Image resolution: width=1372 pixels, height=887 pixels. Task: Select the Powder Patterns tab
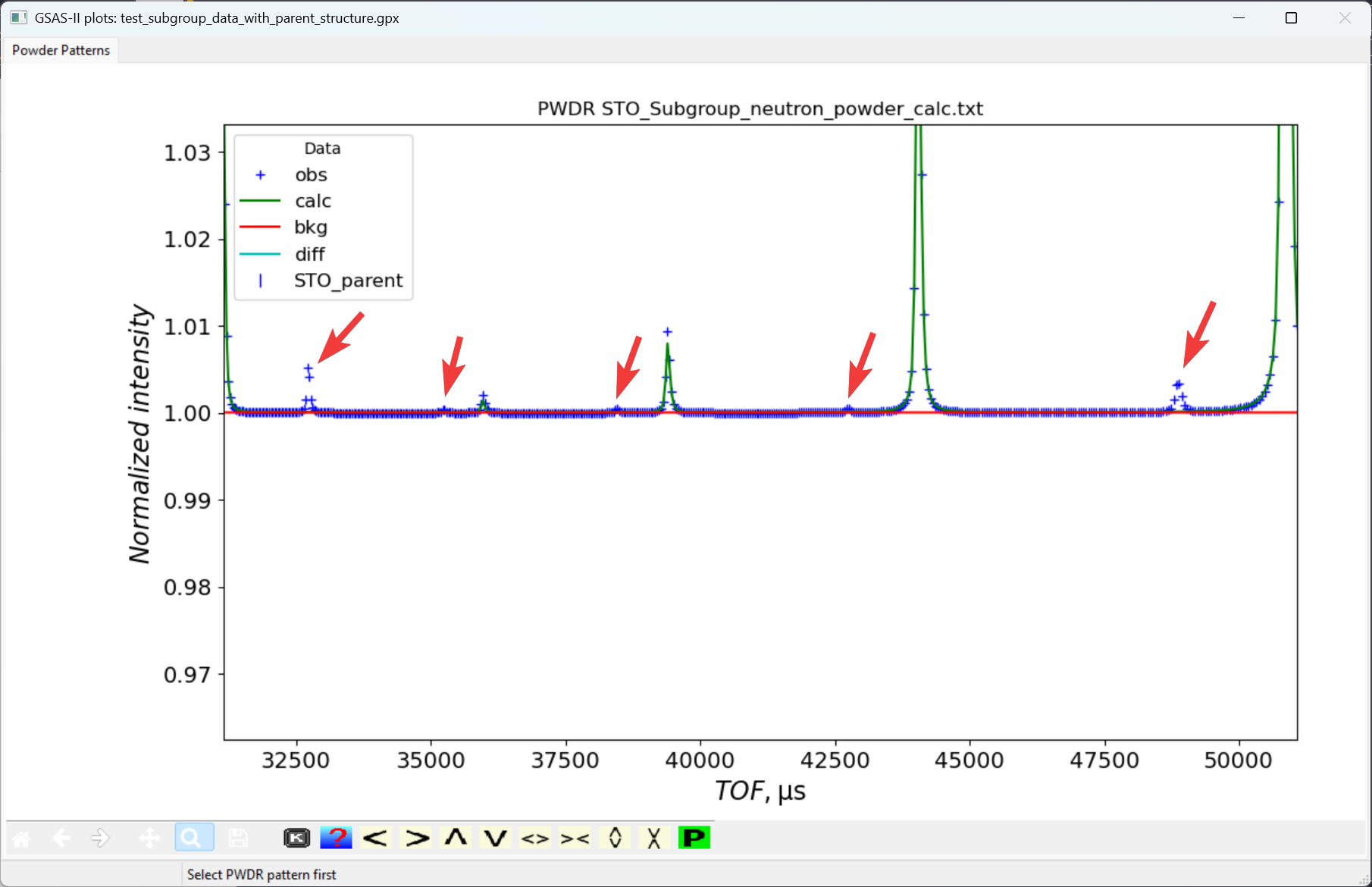[x=61, y=49]
